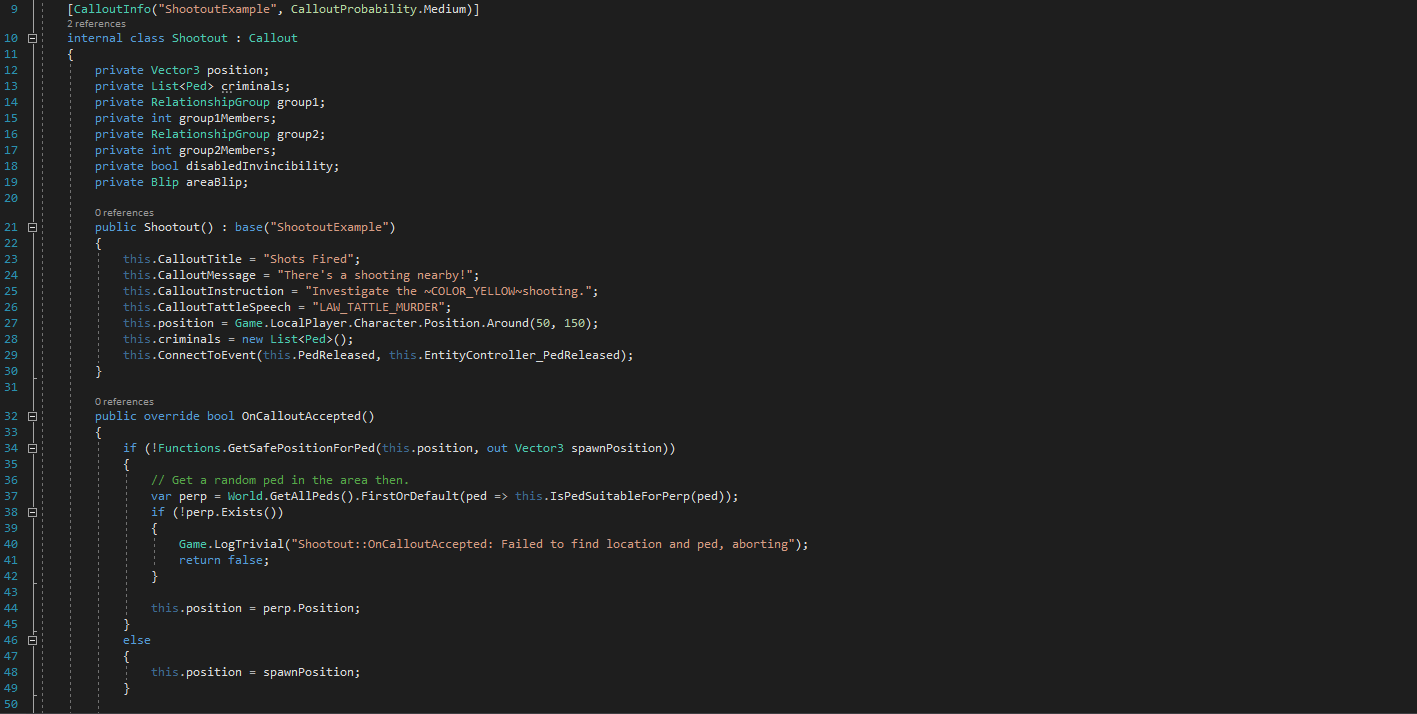The width and height of the screenshot is (1417, 714).
Task: Click the LogTrivial method call
Action: pyautogui.click(x=249, y=544)
